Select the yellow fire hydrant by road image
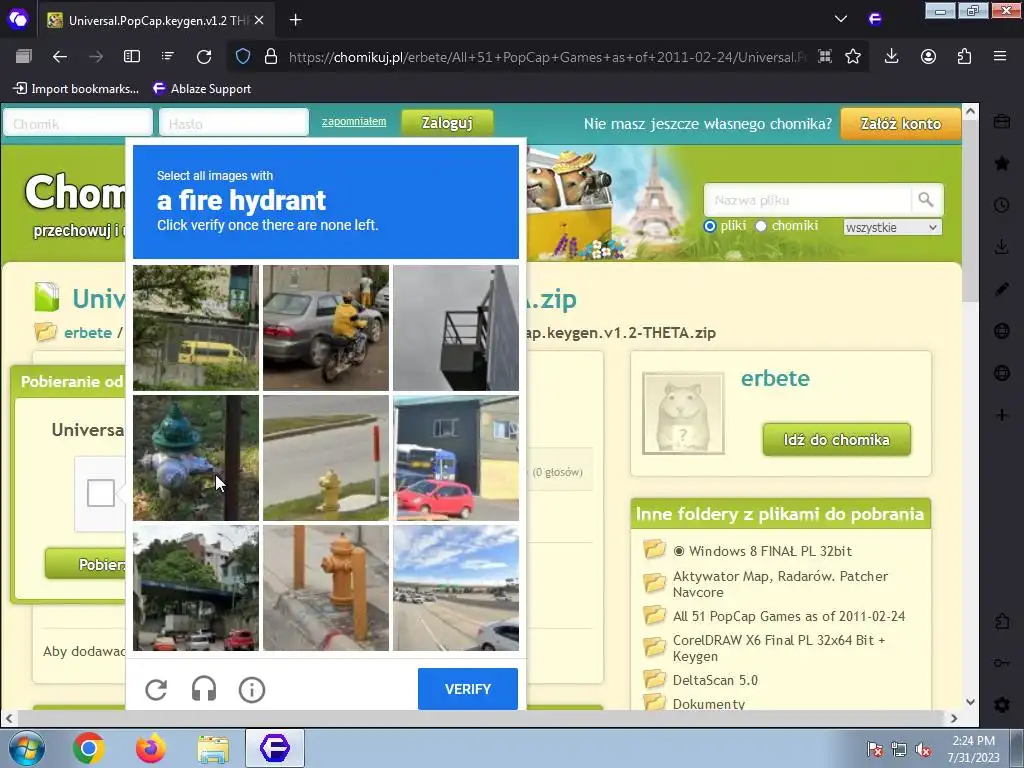The width and height of the screenshot is (1024, 768). click(326, 458)
